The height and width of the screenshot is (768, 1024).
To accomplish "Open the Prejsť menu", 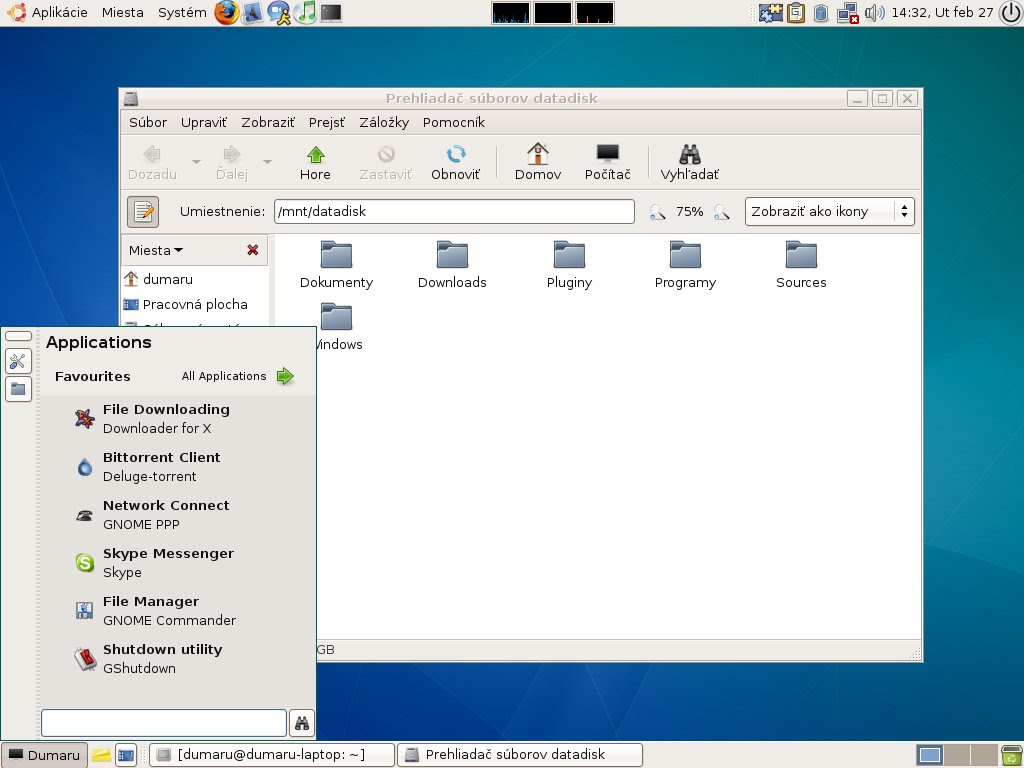I will (x=327, y=122).
